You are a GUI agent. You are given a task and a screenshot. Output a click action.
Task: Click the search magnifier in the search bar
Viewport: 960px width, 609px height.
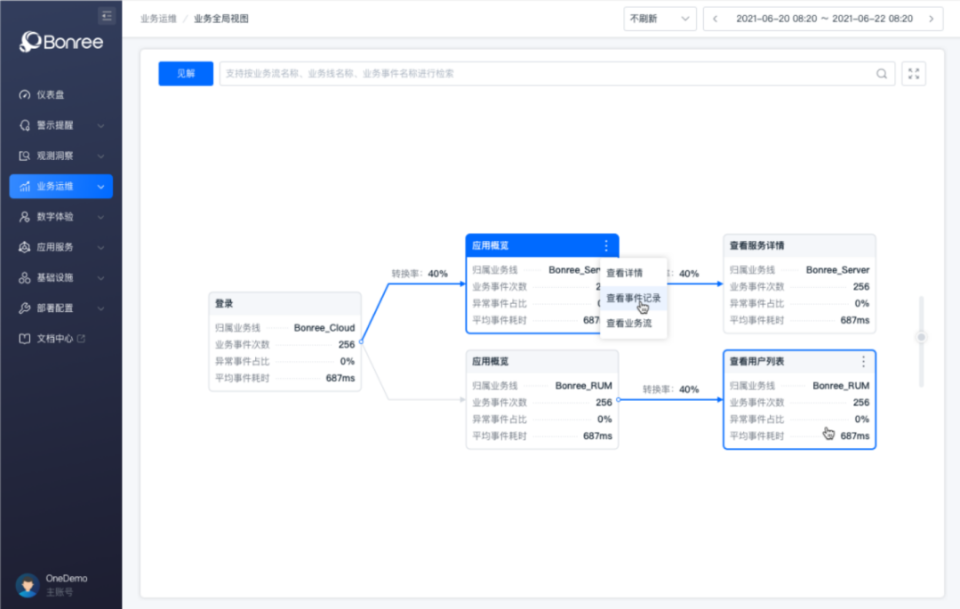click(880, 73)
